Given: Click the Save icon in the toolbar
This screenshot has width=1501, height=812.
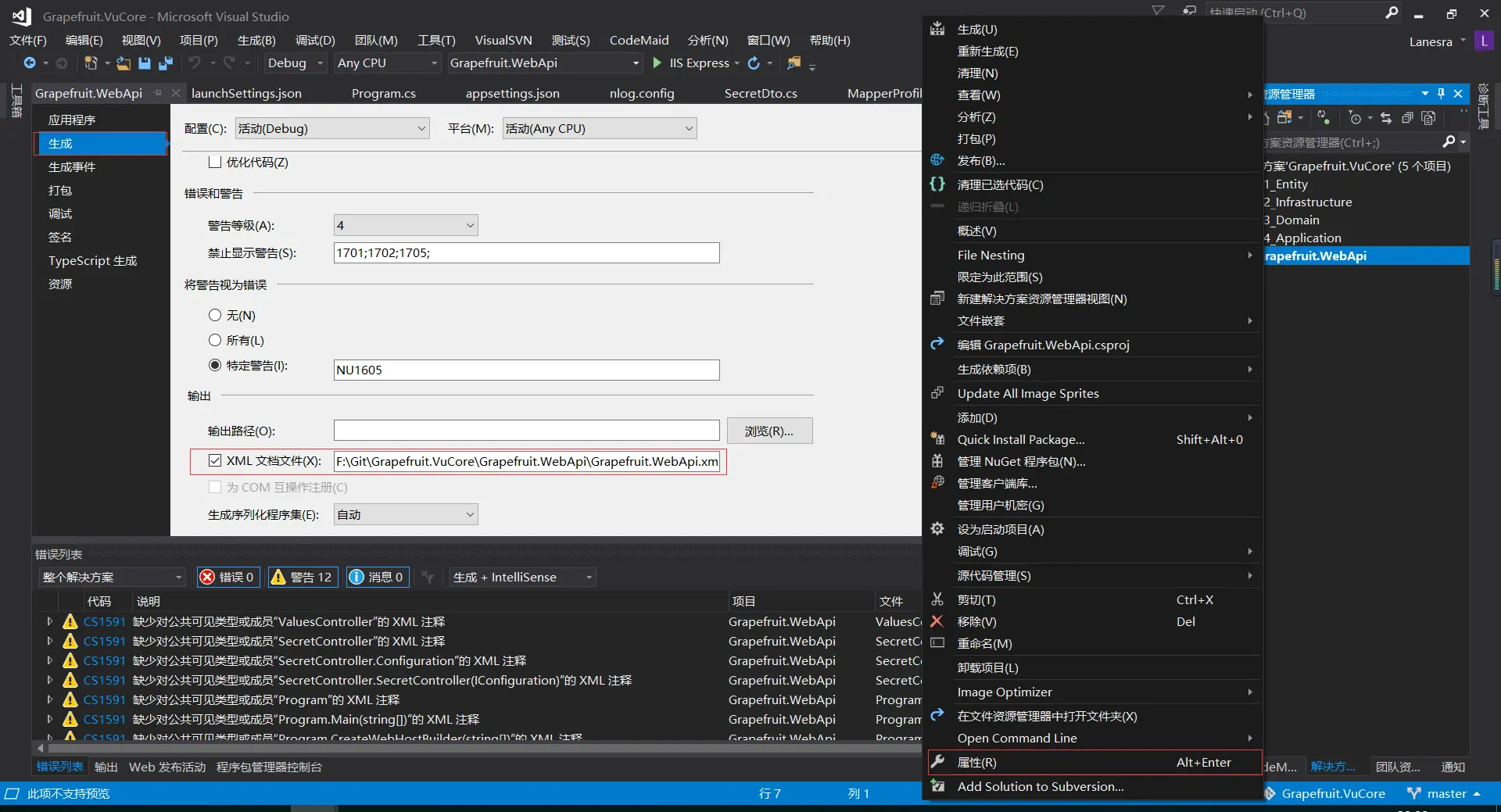Looking at the screenshot, I should click(x=145, y=63).
